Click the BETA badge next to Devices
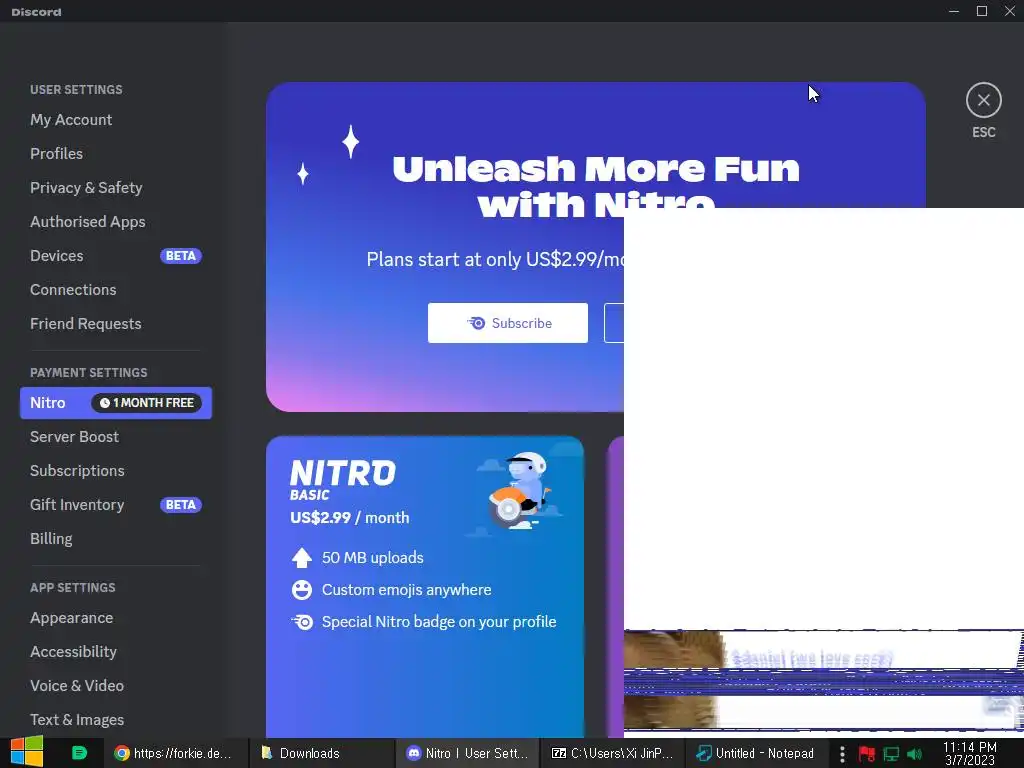 (x=180, y=255)
